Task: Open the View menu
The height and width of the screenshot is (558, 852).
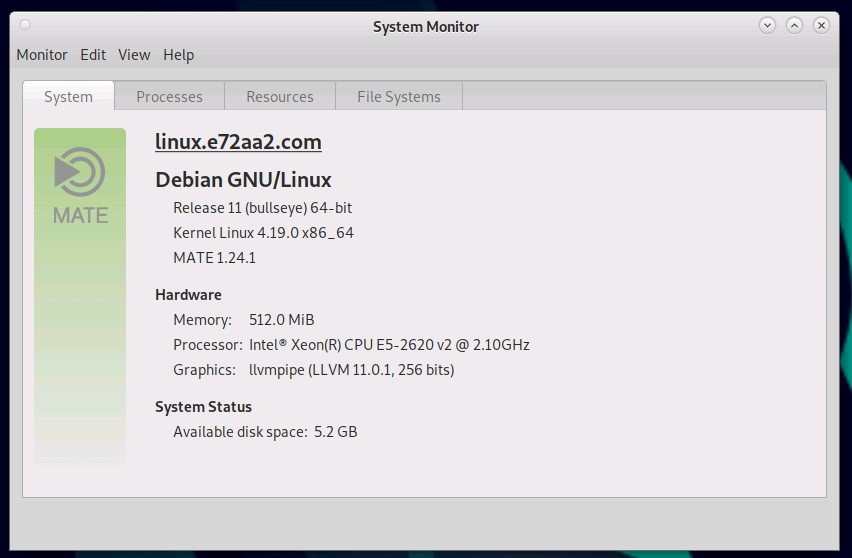Action: [x=134, y=55]
